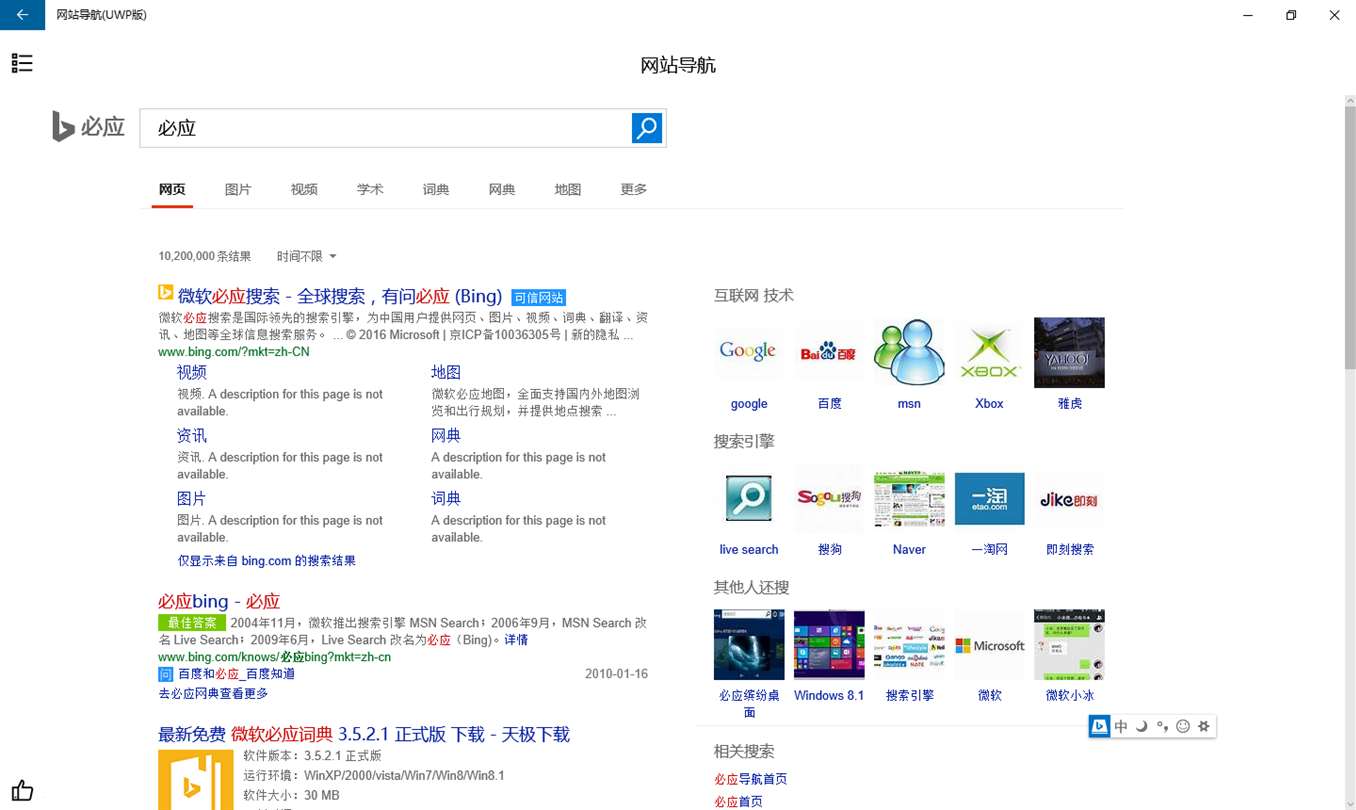
Task: Expand the 时间不限 time filter dropdown
Action: 306,257
